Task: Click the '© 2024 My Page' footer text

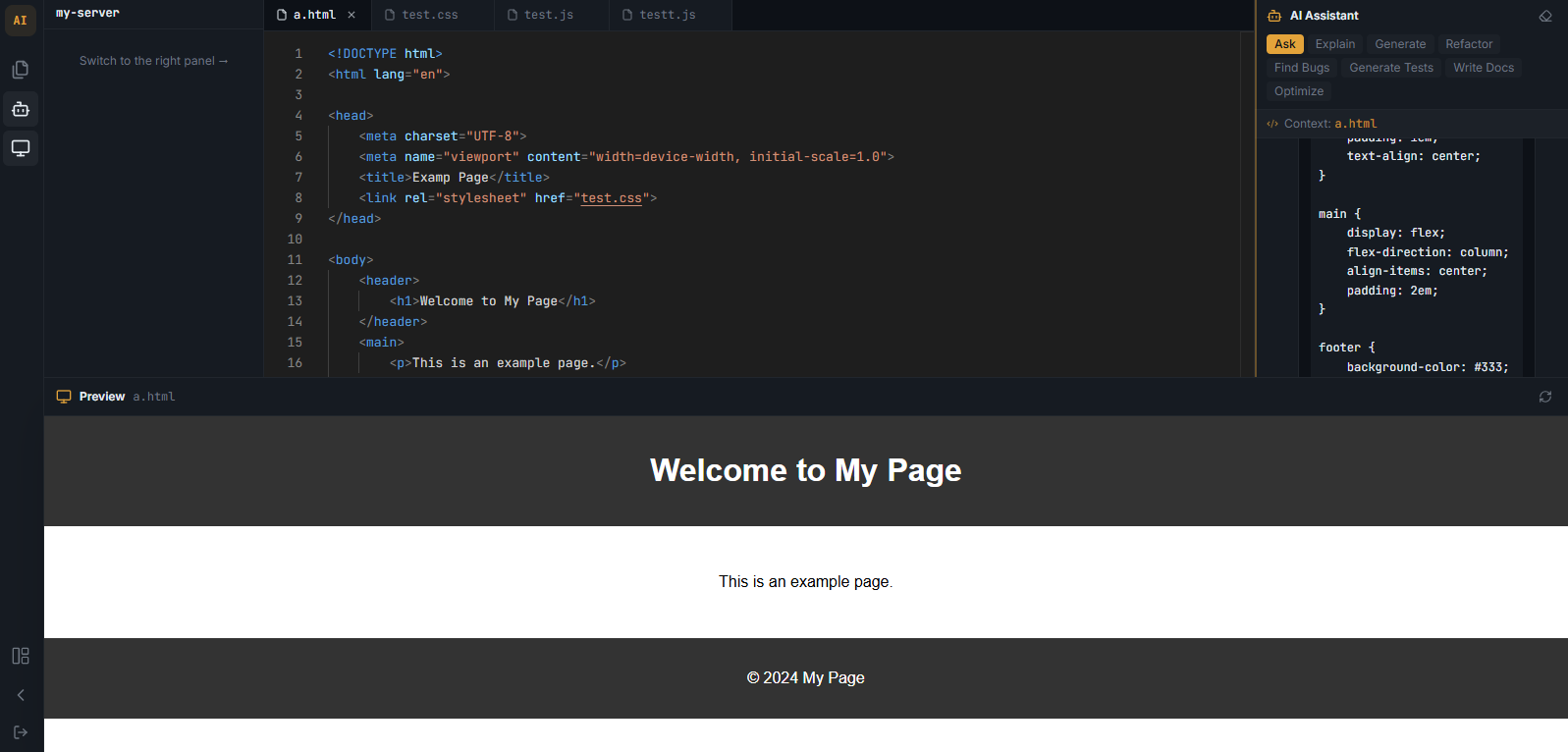Action: pos(805,678)
